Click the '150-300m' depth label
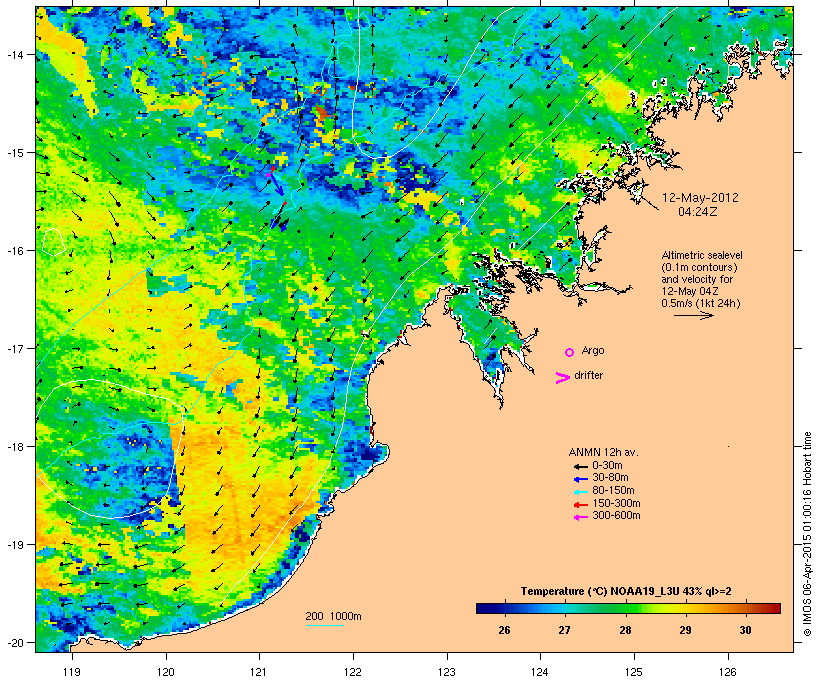This screenshot has width=820, height=680. (616, 503)
